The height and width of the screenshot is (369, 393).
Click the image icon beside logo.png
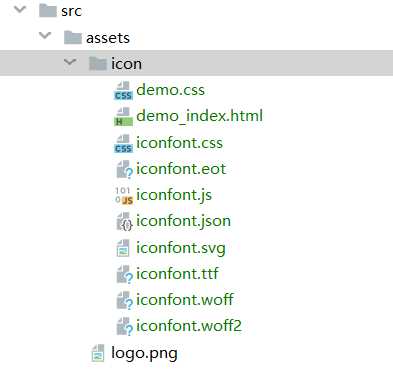pos(98,353)
